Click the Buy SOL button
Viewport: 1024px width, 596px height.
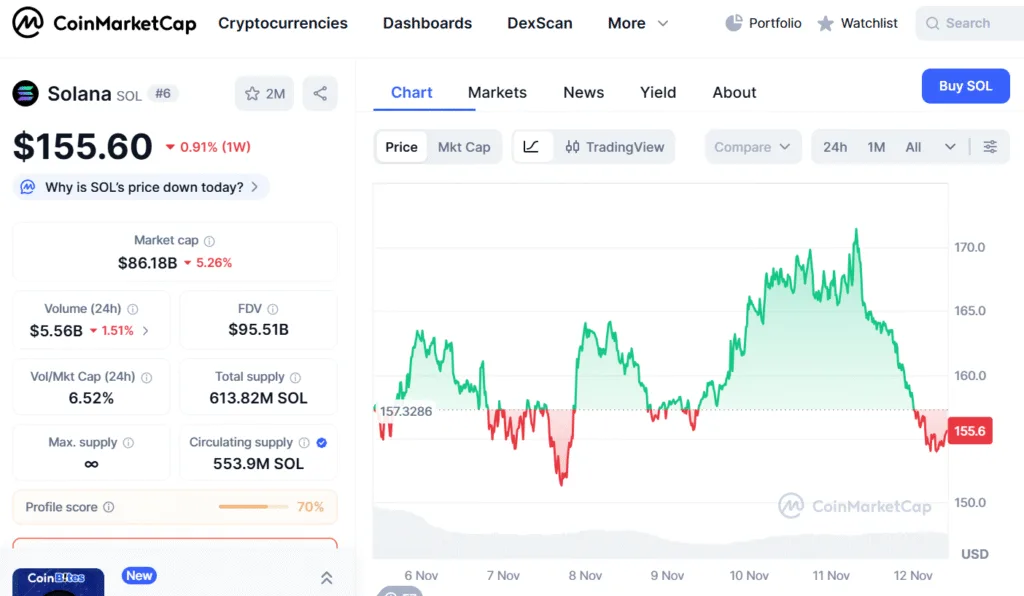[x=965, y=86]
